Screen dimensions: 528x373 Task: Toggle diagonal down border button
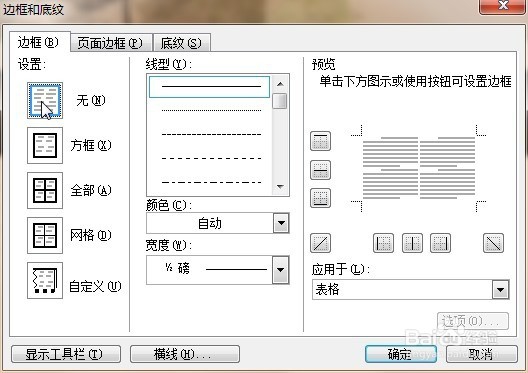click(x=493, y=243)
